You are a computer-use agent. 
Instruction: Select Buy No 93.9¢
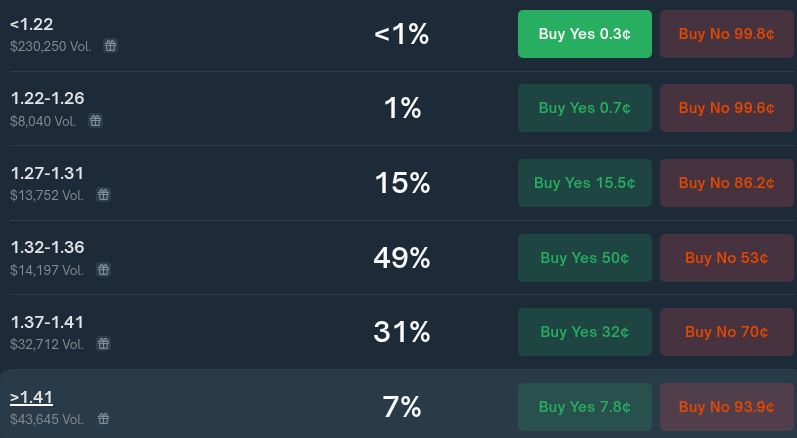tap(727, 407)
